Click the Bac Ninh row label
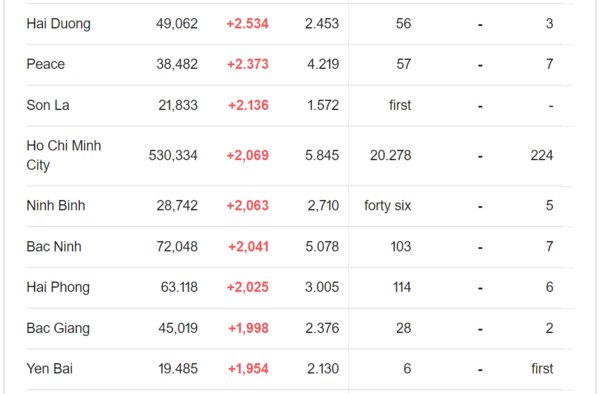 click(x=54, y=247)
